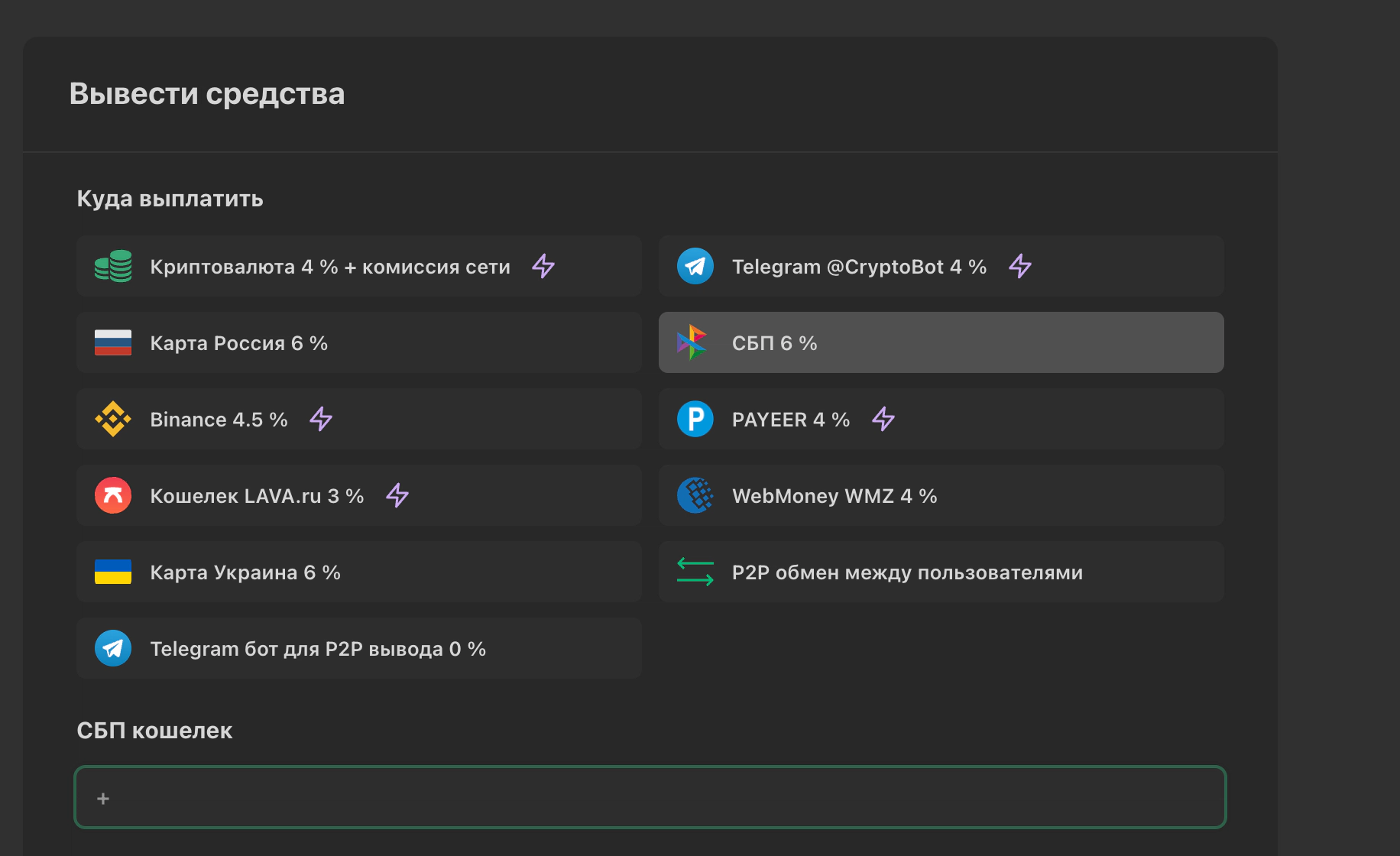Open P2P обмен между пользователями
This screenshot has width=1400, height=856.
click(907, 572)
